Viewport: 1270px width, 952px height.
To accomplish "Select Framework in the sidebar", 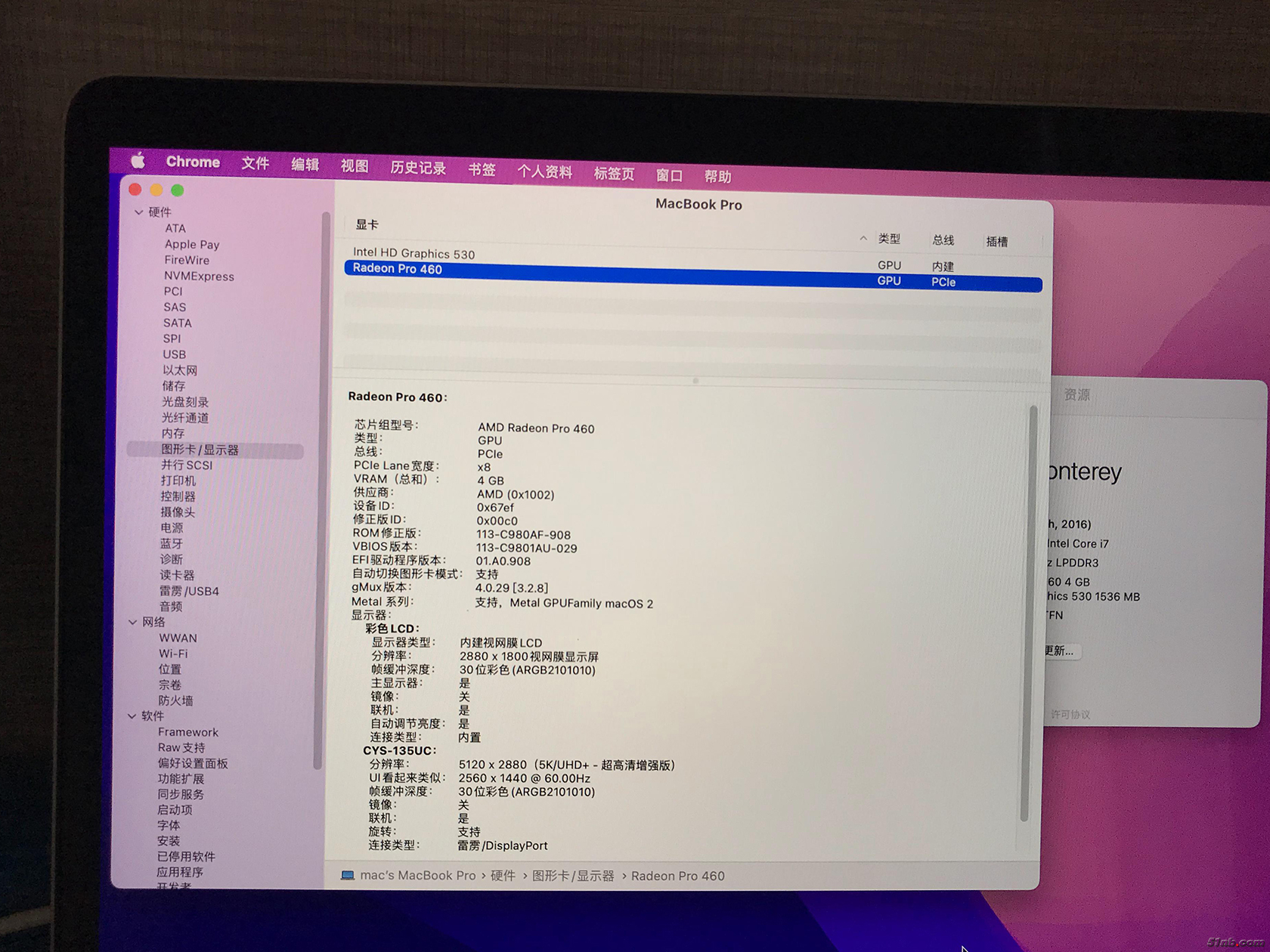I will [x=187, y=732].
